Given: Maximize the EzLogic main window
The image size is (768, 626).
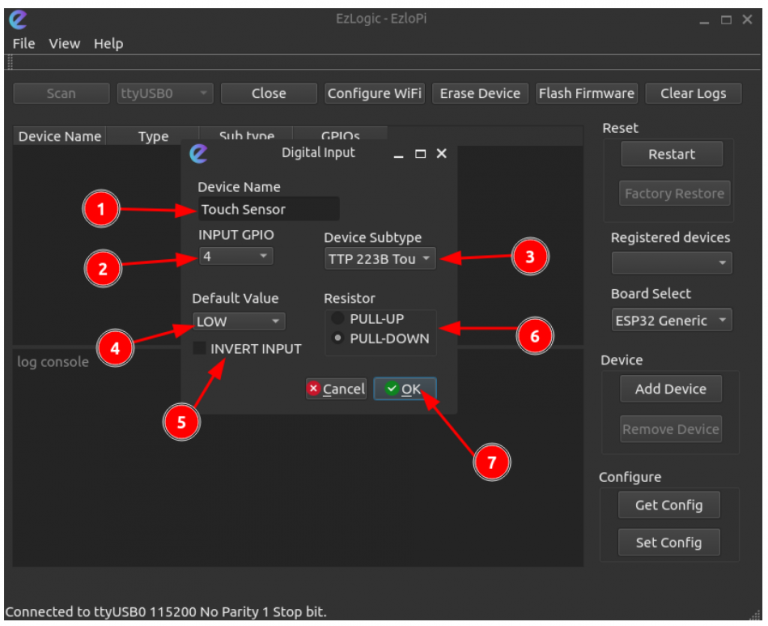Looking at the screenshot, I should pyautogui.click(x=726, y=20).
